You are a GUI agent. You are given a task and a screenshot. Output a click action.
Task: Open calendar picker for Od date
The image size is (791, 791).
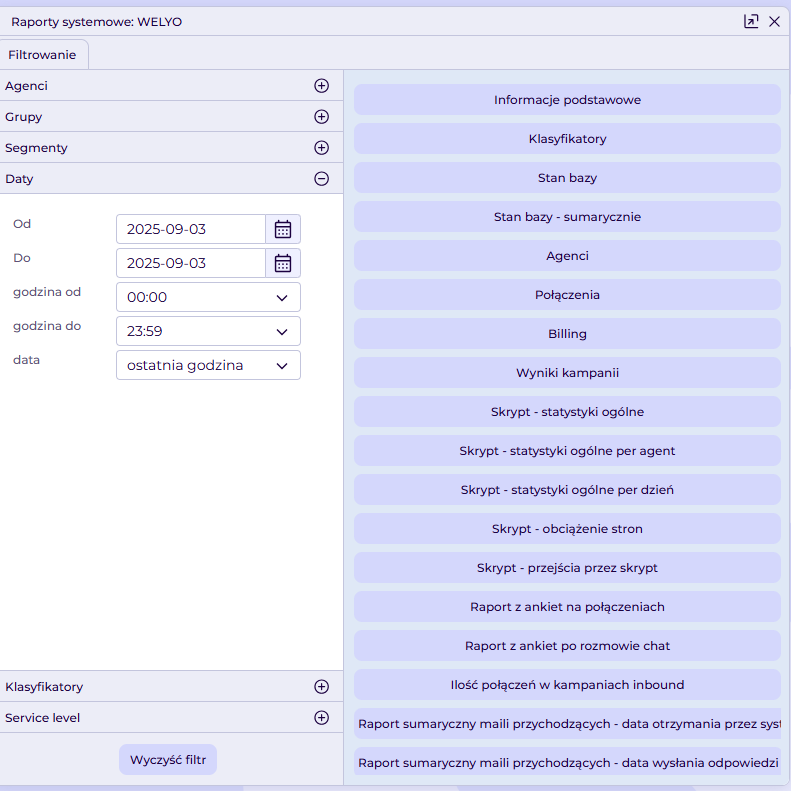(283, 229)
